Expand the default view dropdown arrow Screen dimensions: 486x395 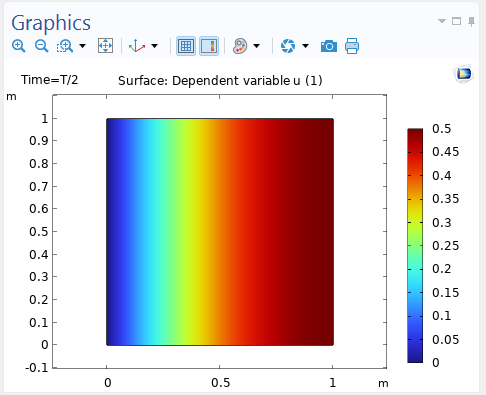(x=154, y=46)
